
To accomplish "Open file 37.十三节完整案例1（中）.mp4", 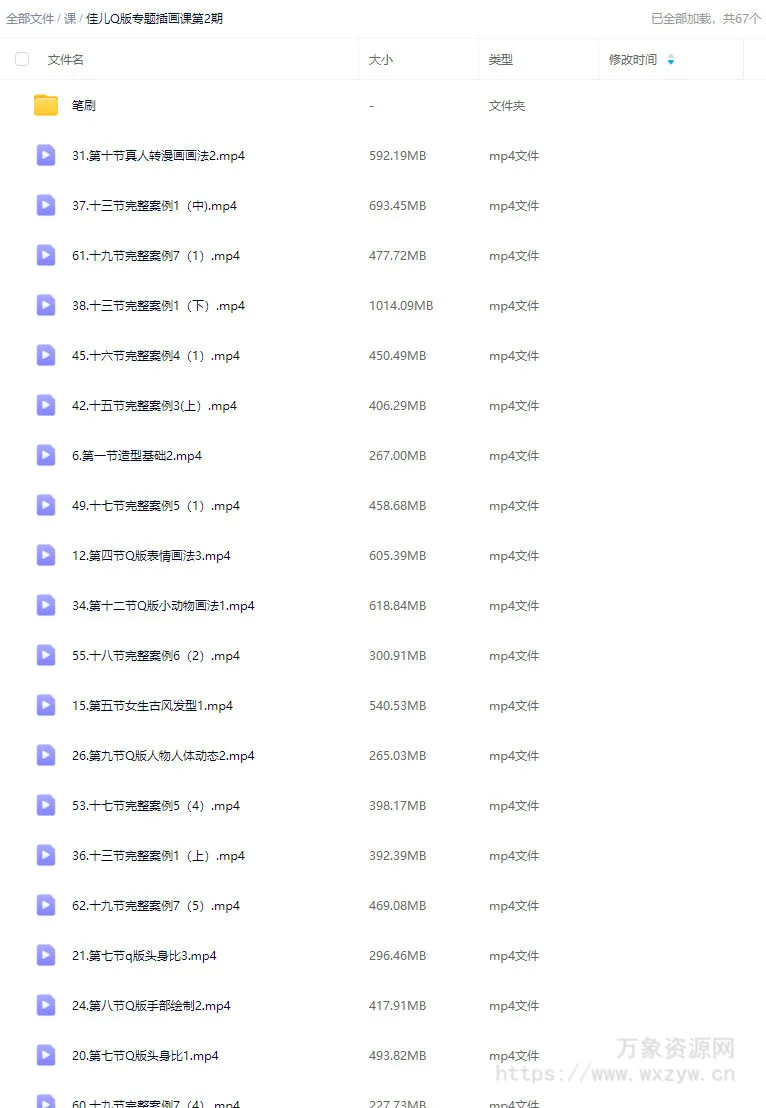I will click(x=154, y=206).
